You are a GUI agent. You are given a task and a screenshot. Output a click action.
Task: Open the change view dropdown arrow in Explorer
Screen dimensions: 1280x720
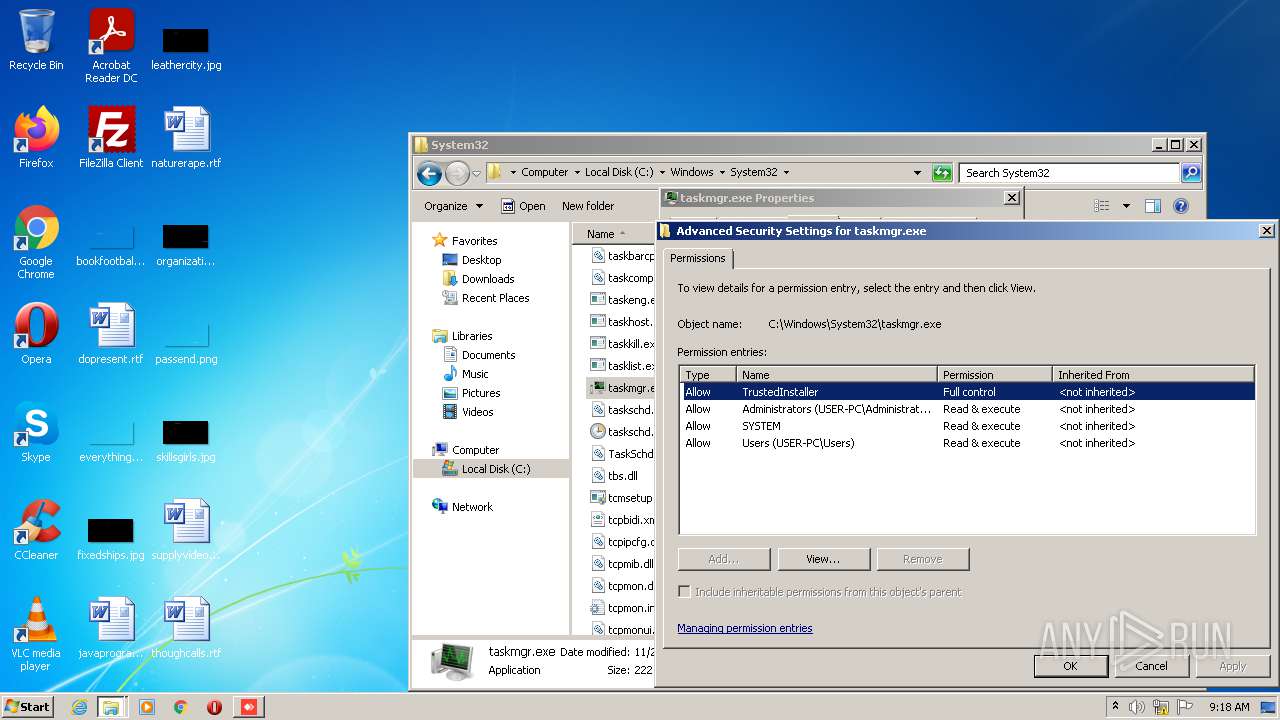pos(1126,206)
